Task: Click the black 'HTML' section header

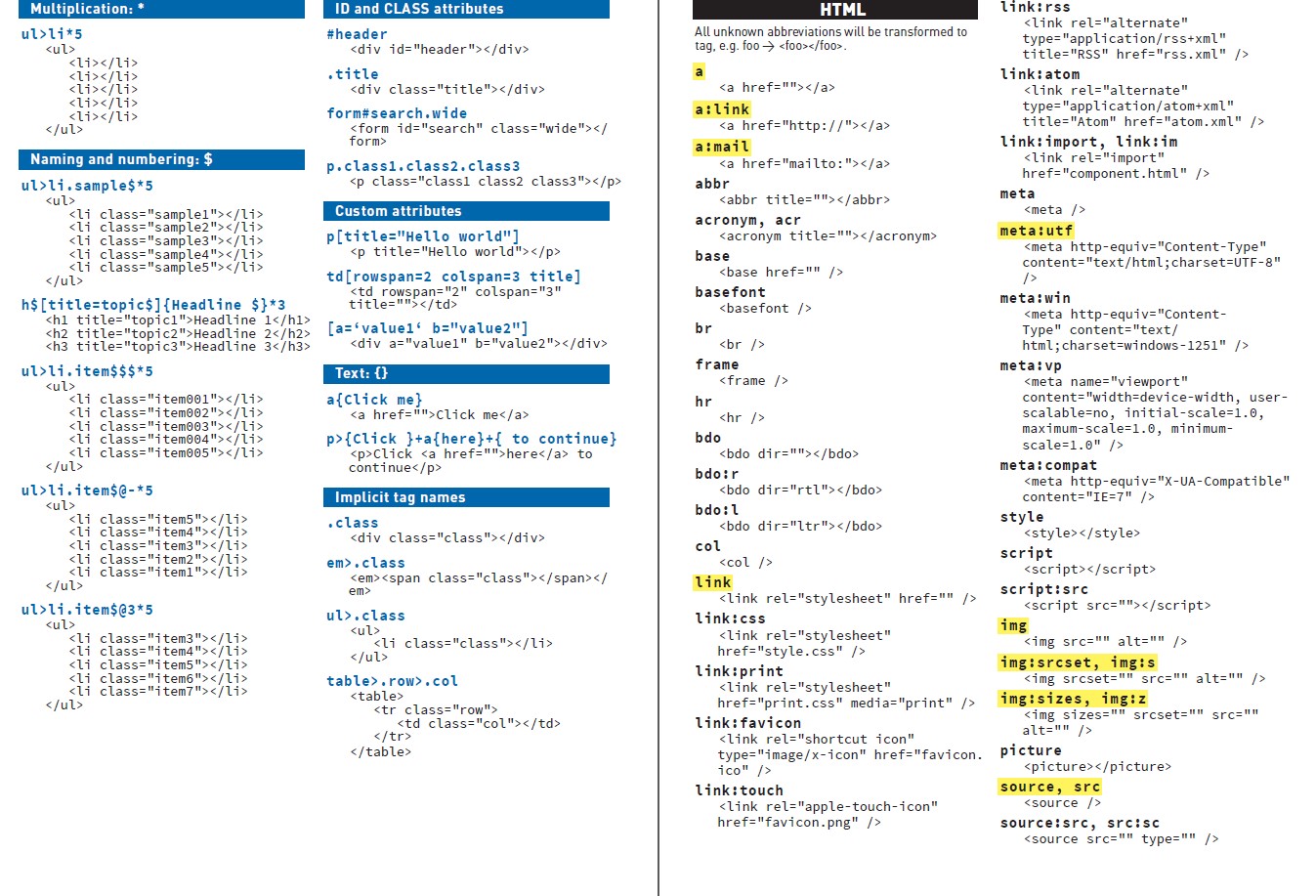Action: click(x=835, y=10)
